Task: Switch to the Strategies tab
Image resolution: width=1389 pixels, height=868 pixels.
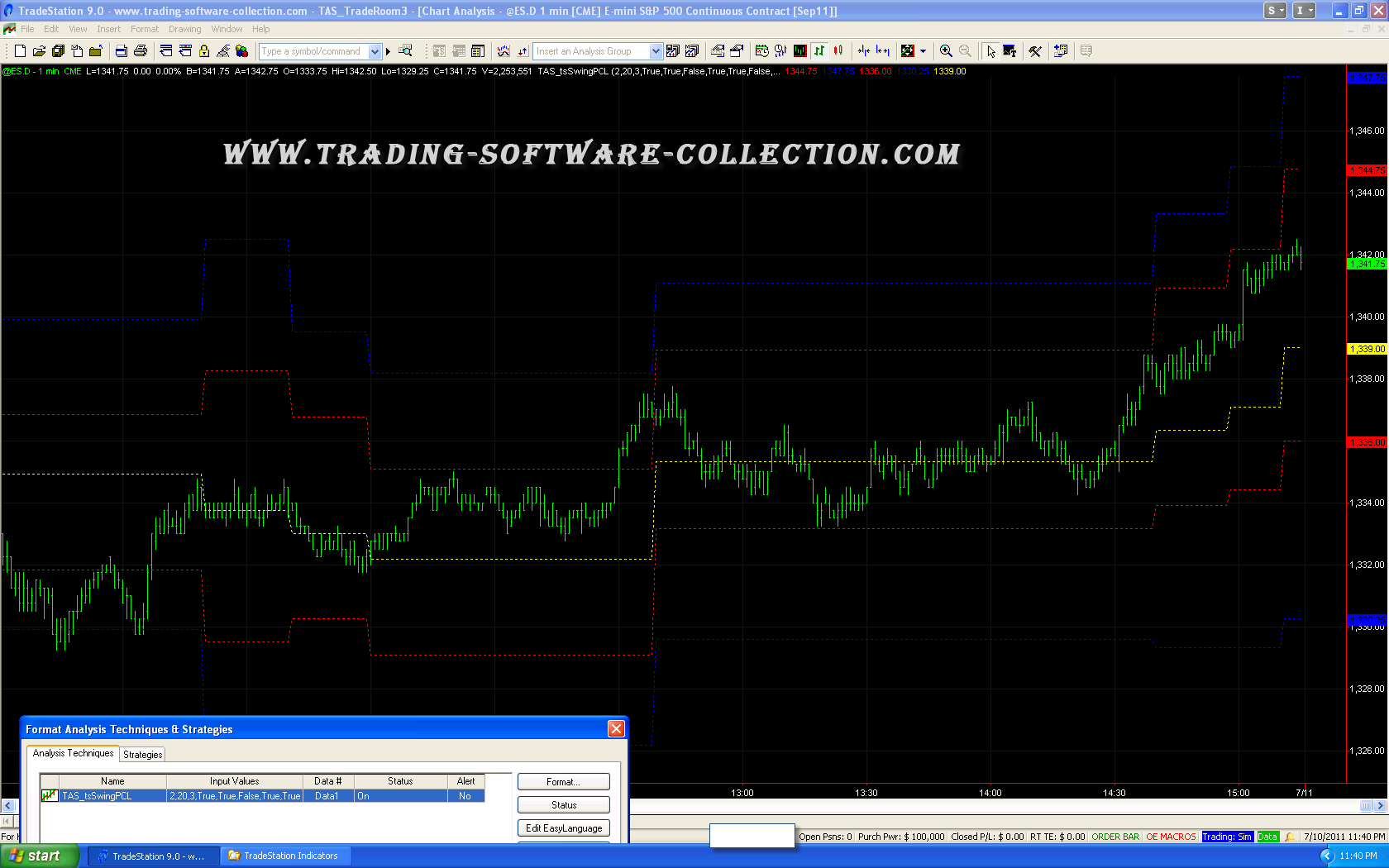Action: tap(142, 754)
